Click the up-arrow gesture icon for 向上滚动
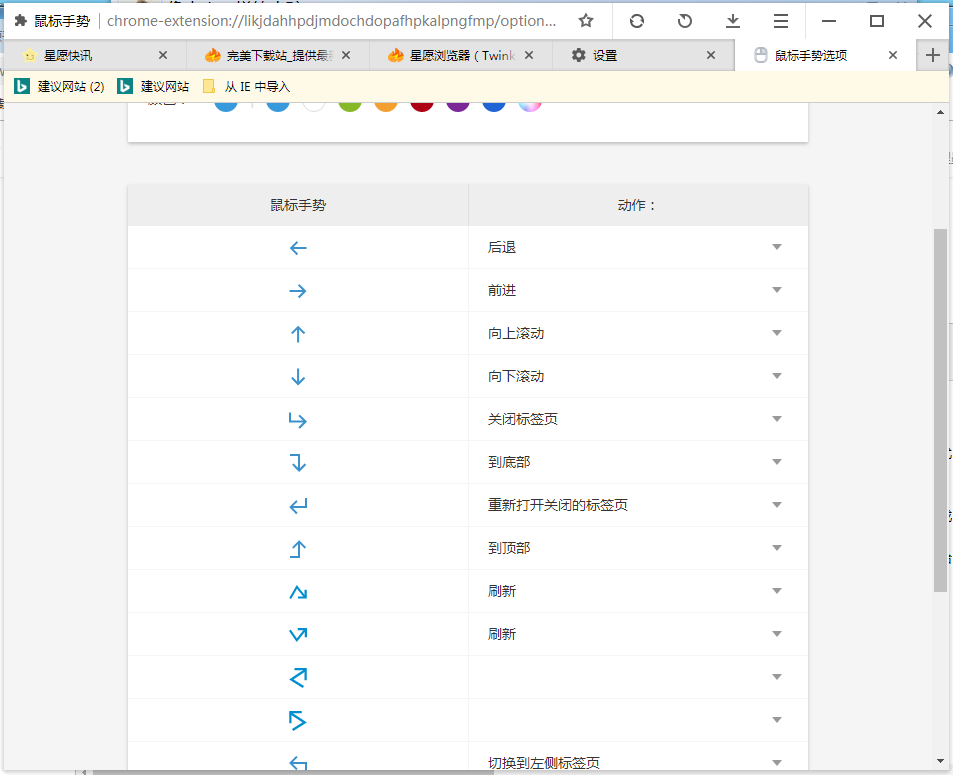The width and height of the screenshot is (953, 775). (297, 333)
